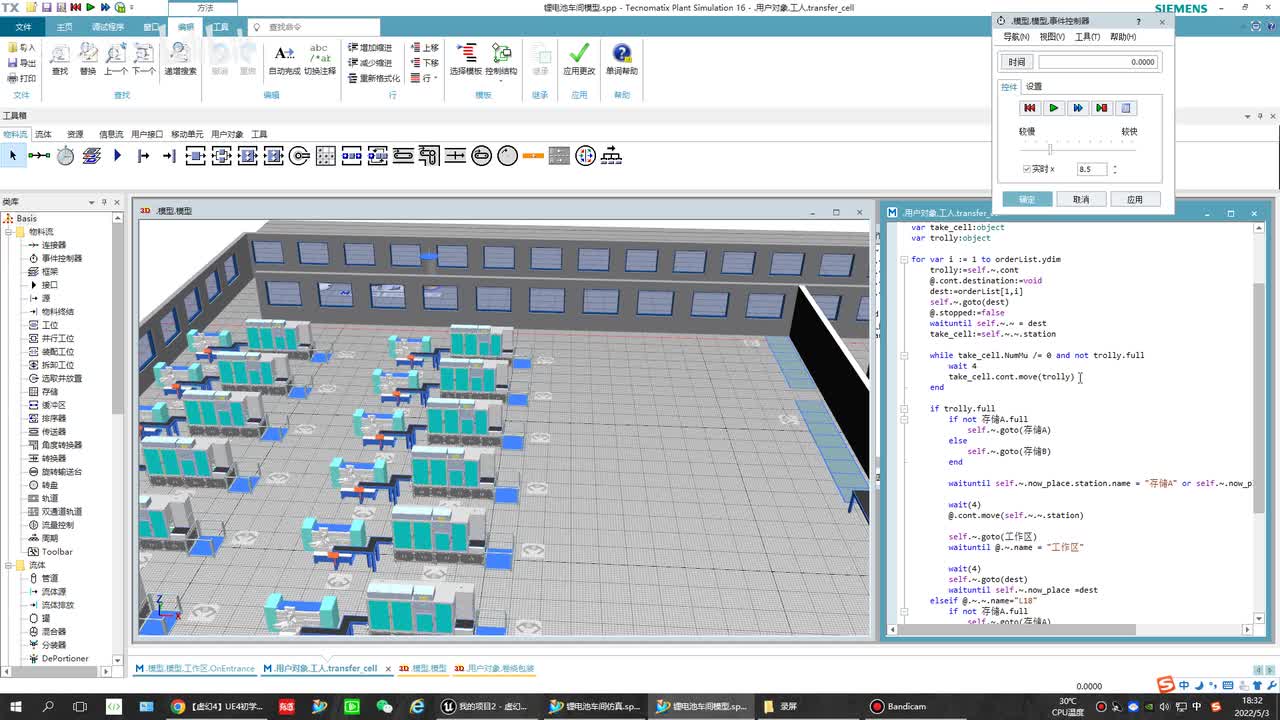
Task: Click Decrease Indent in the ribbon
Action: [x=370, y=63]
